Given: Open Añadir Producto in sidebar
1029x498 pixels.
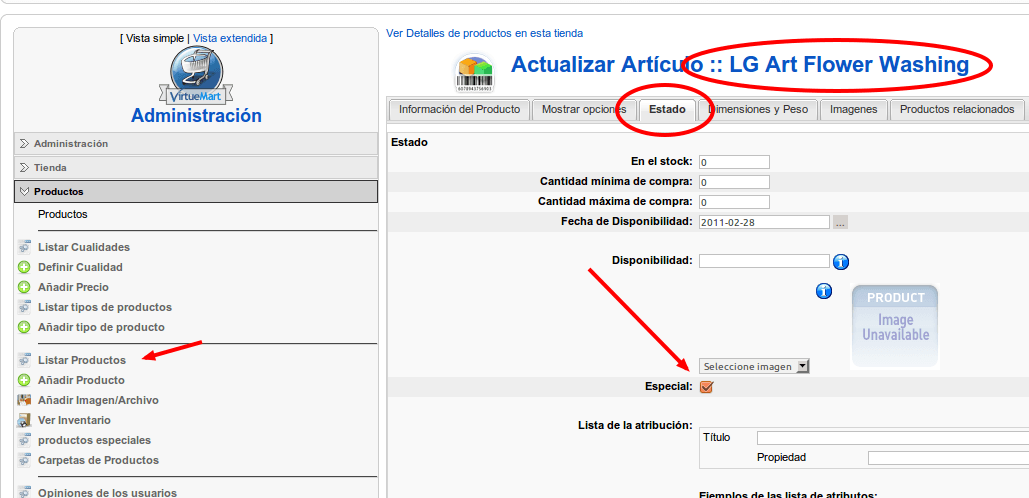Looking at the screenshot, I should point(81,380).
